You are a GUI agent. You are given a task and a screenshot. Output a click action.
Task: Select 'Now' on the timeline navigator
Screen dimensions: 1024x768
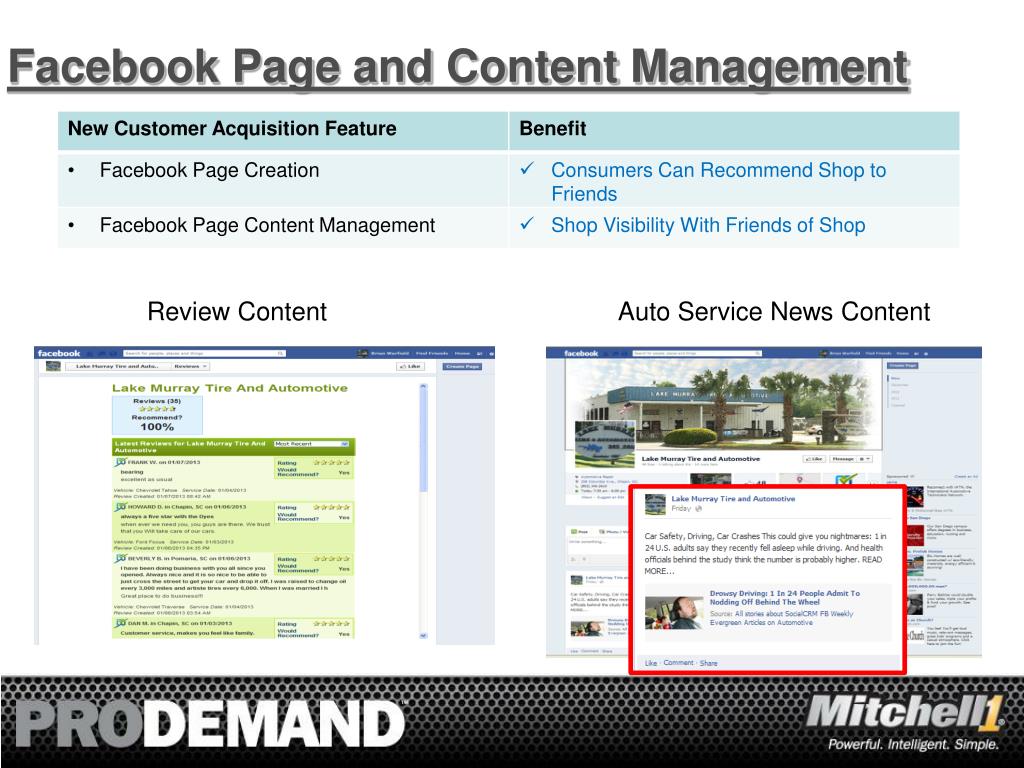[x=895, y=378]
